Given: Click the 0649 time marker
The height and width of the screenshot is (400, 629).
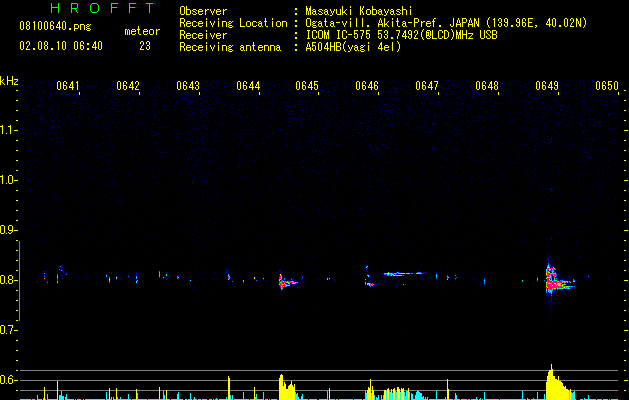Looking at the screenshot, I should click(547, 86).
